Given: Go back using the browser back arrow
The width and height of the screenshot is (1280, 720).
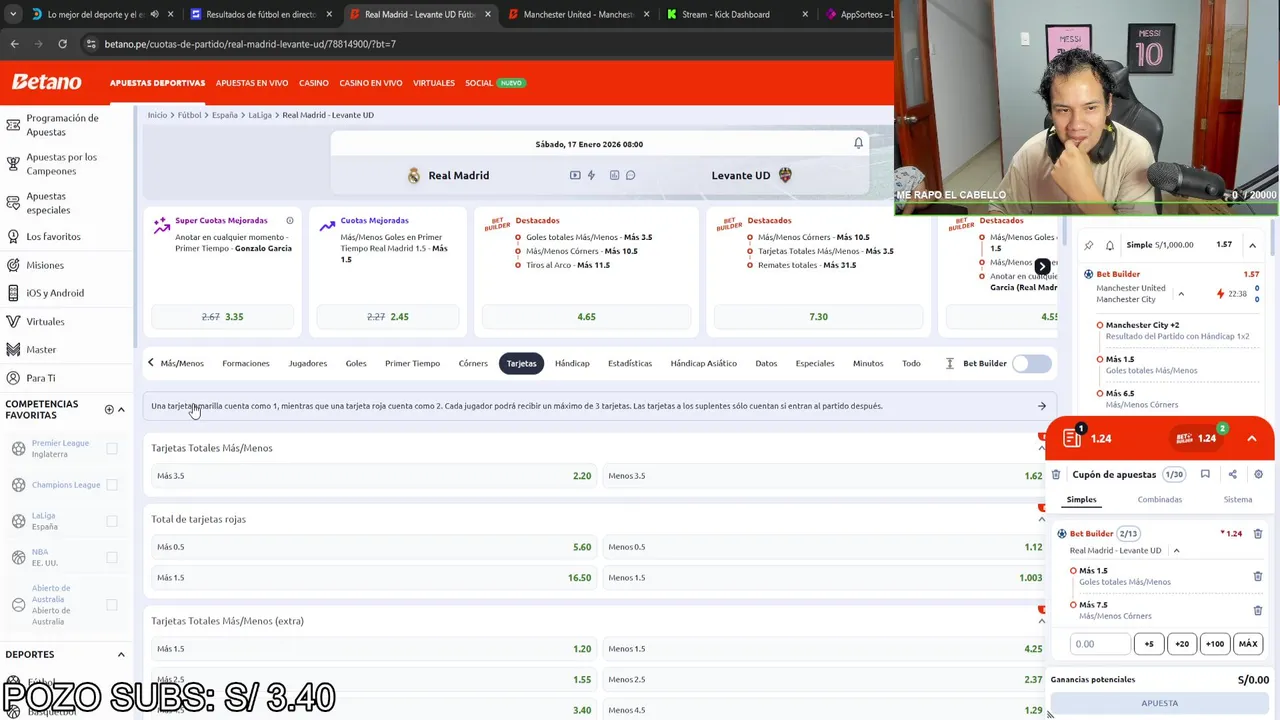Looking at the screenshot, I should click(14, 44).
